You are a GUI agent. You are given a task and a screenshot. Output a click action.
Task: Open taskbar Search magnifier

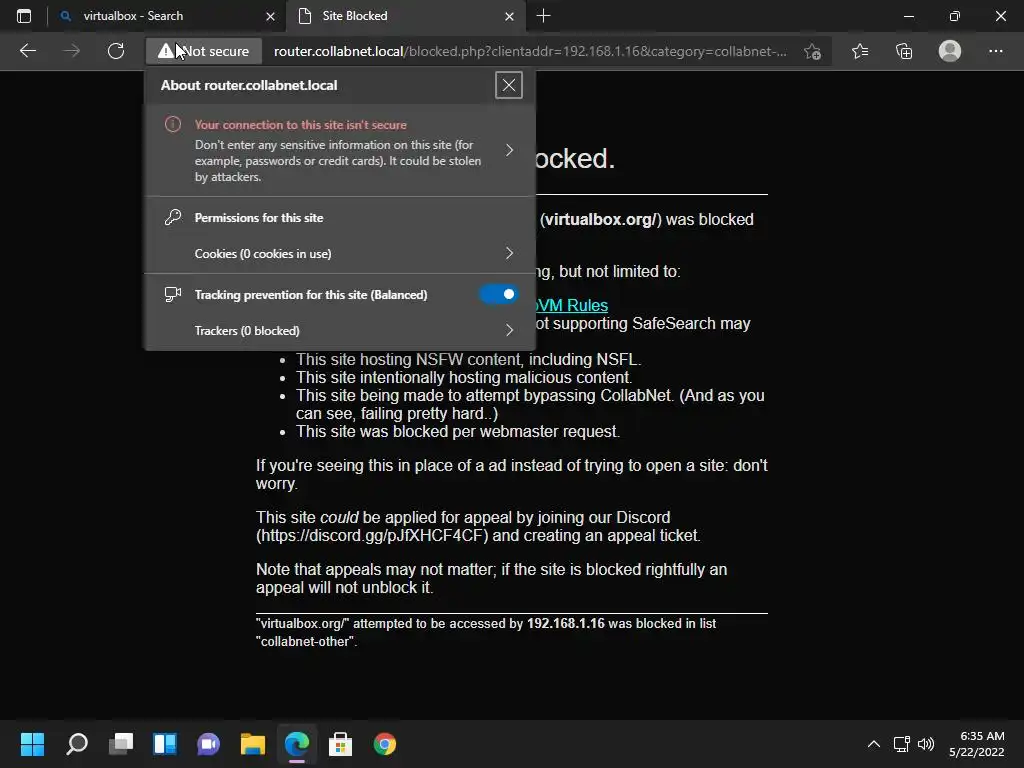coord(77,744)
